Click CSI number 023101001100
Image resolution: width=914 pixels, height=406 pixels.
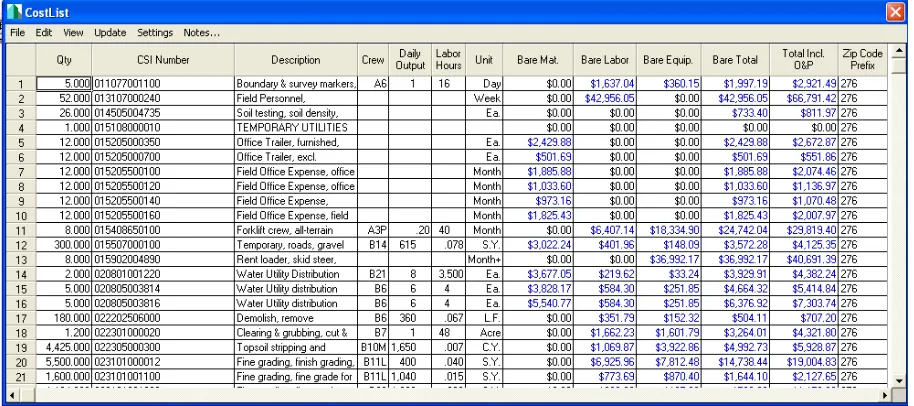[163, 376]
